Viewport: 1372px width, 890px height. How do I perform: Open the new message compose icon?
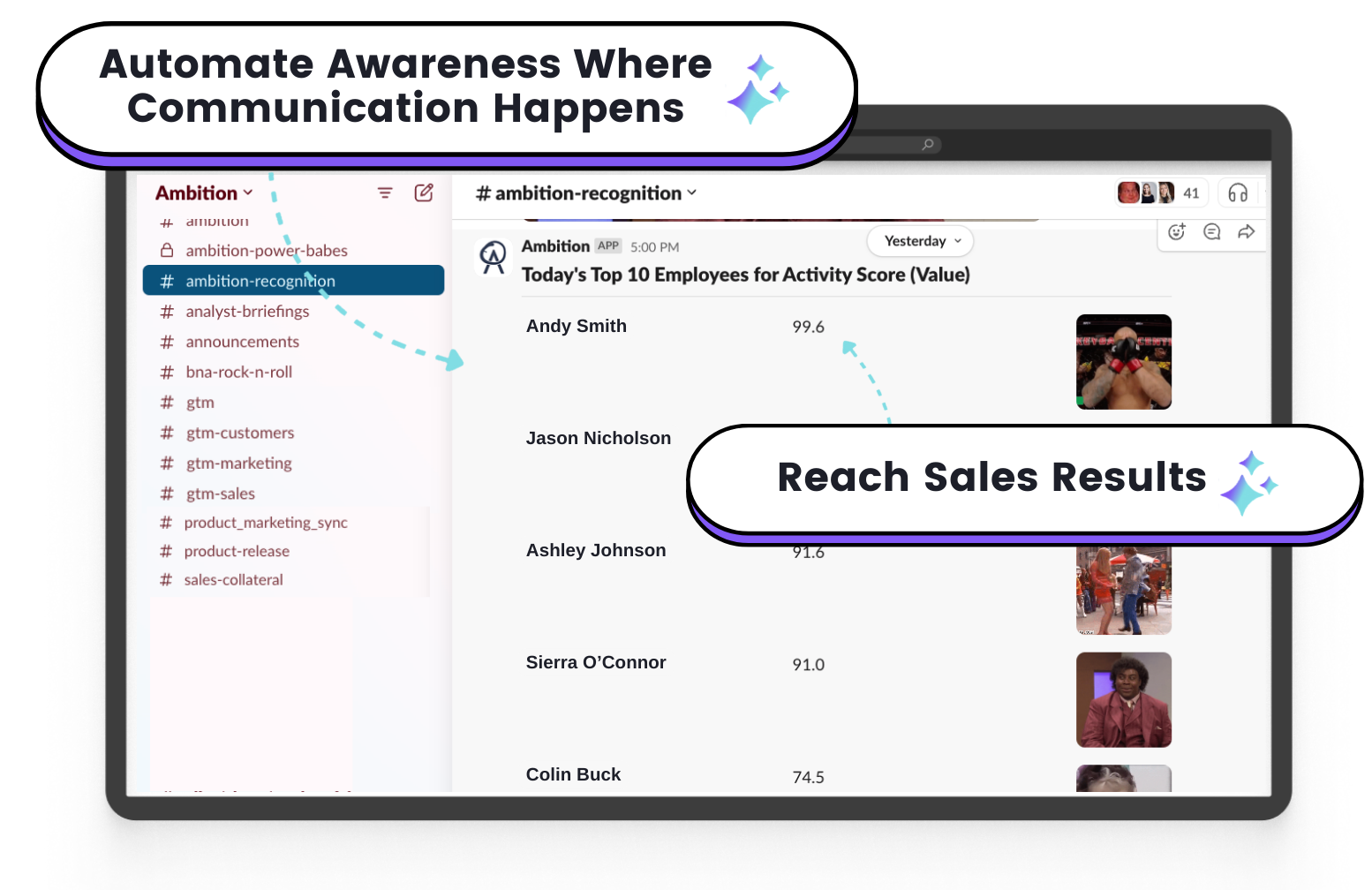tap(425, 192)
